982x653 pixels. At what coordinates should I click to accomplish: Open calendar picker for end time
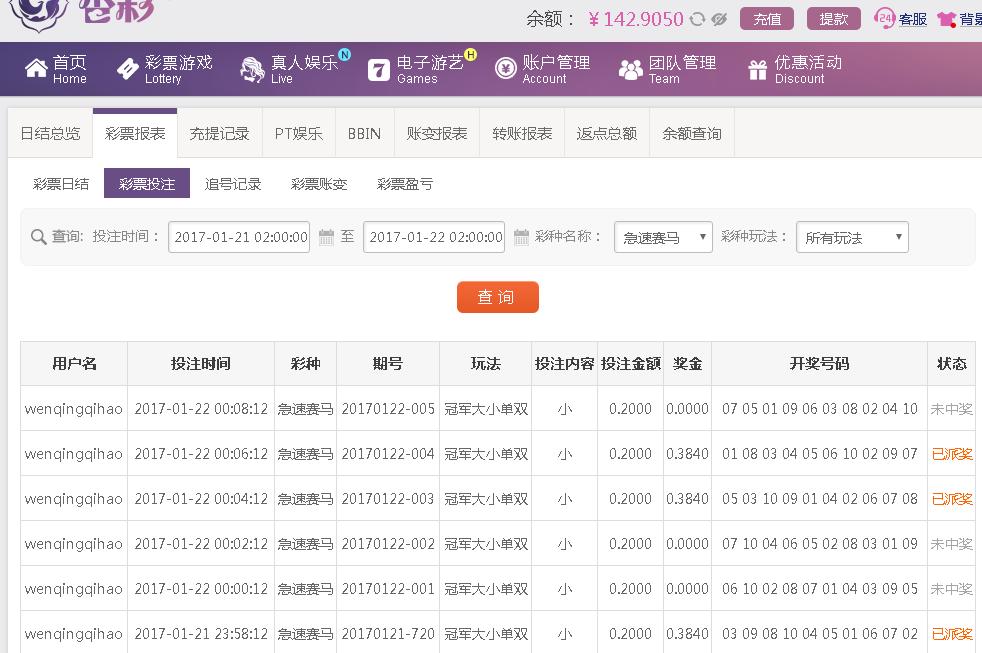point(521,237)
